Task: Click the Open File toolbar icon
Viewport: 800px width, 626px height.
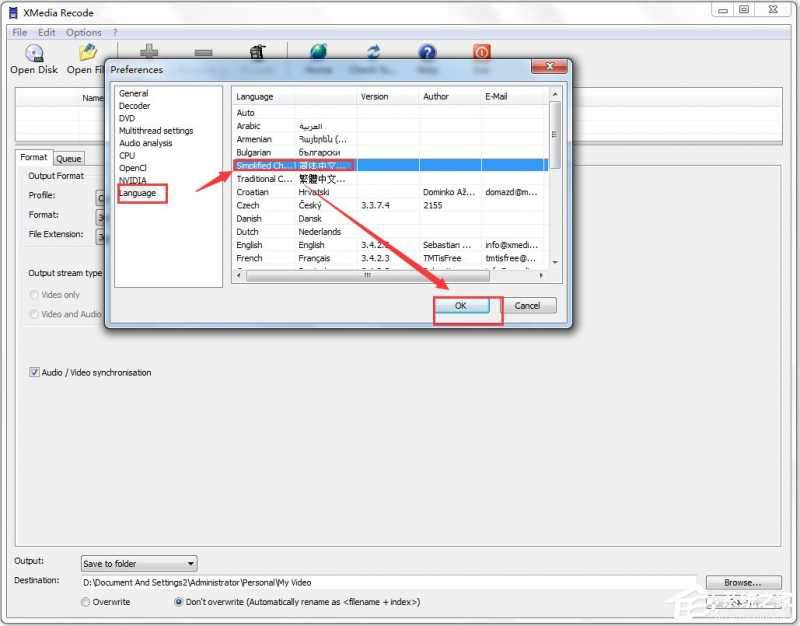Action: tap(88, 54)
